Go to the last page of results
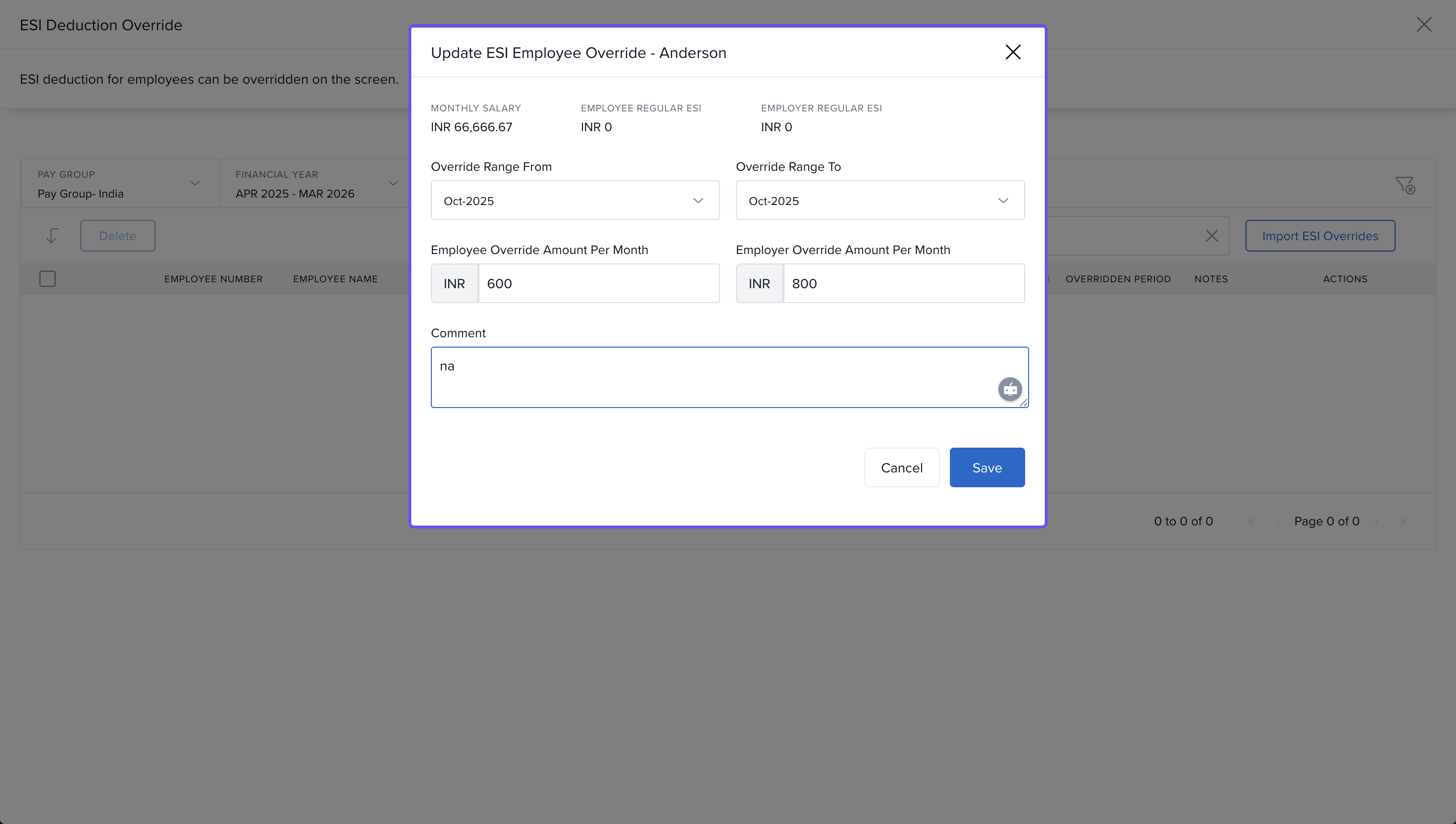Viewport: 1456px width, 824px height. point(1402,522)
